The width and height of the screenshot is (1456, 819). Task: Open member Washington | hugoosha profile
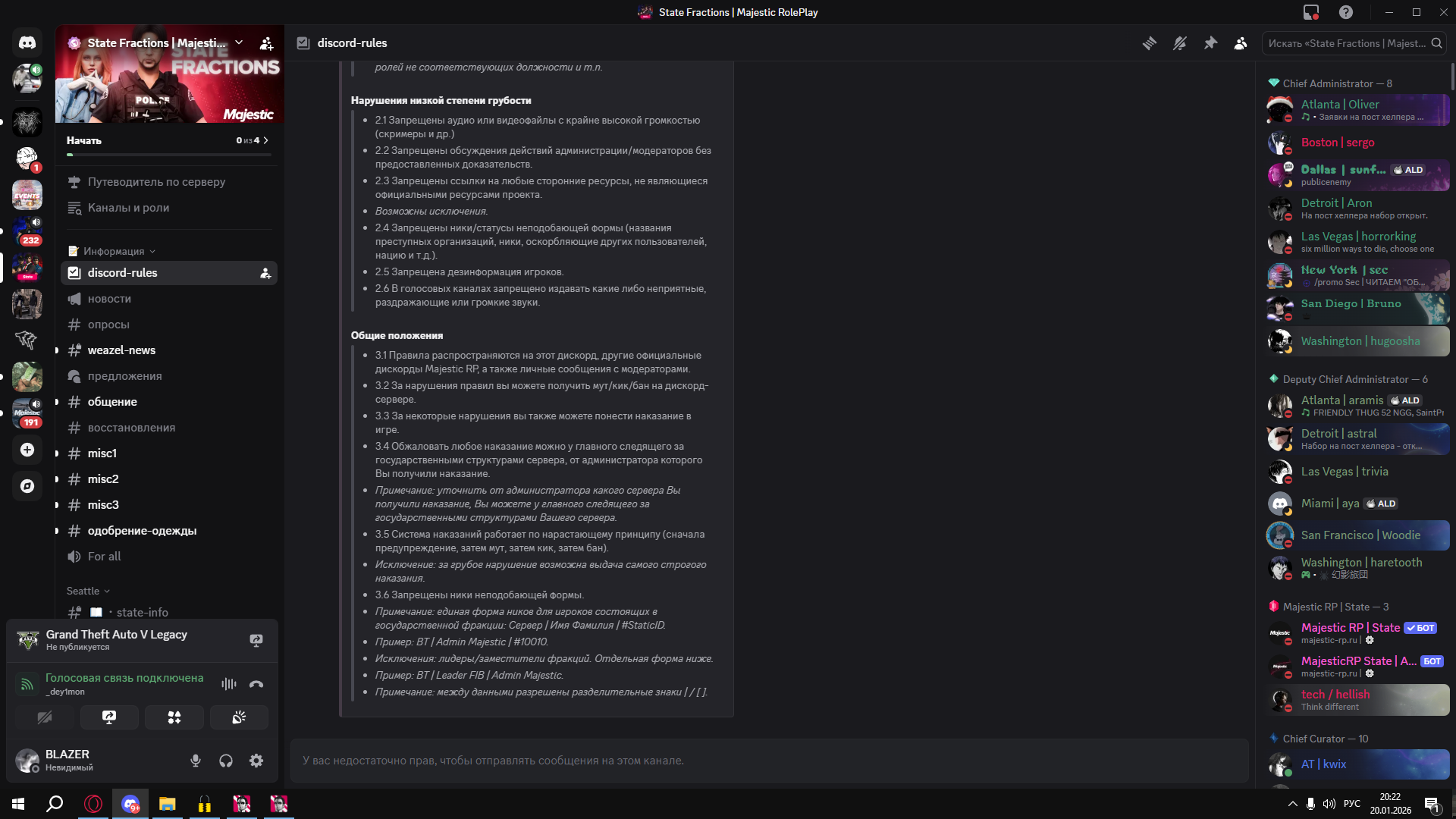tap(1357, 341)
